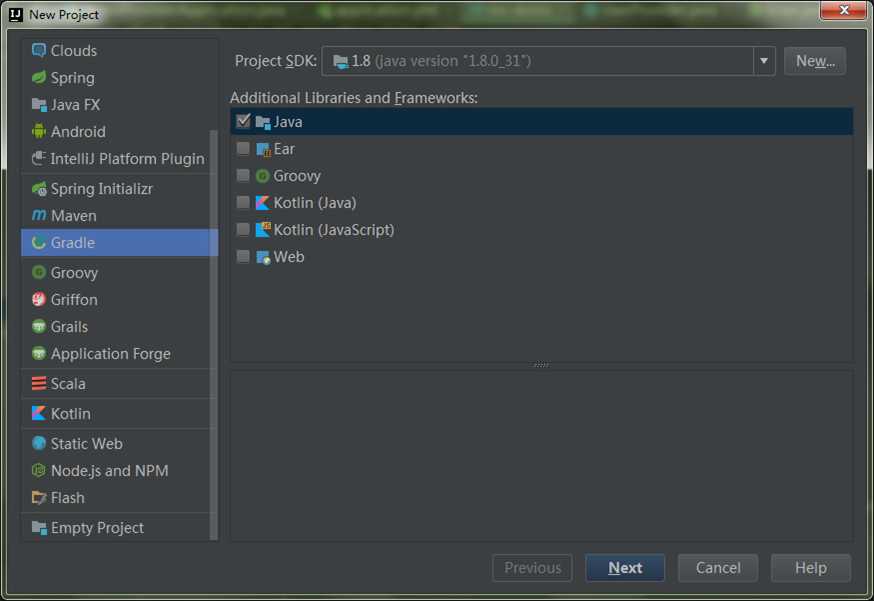Select 'IntelliJ Platform Plugin' label

(x=127, y=159)
